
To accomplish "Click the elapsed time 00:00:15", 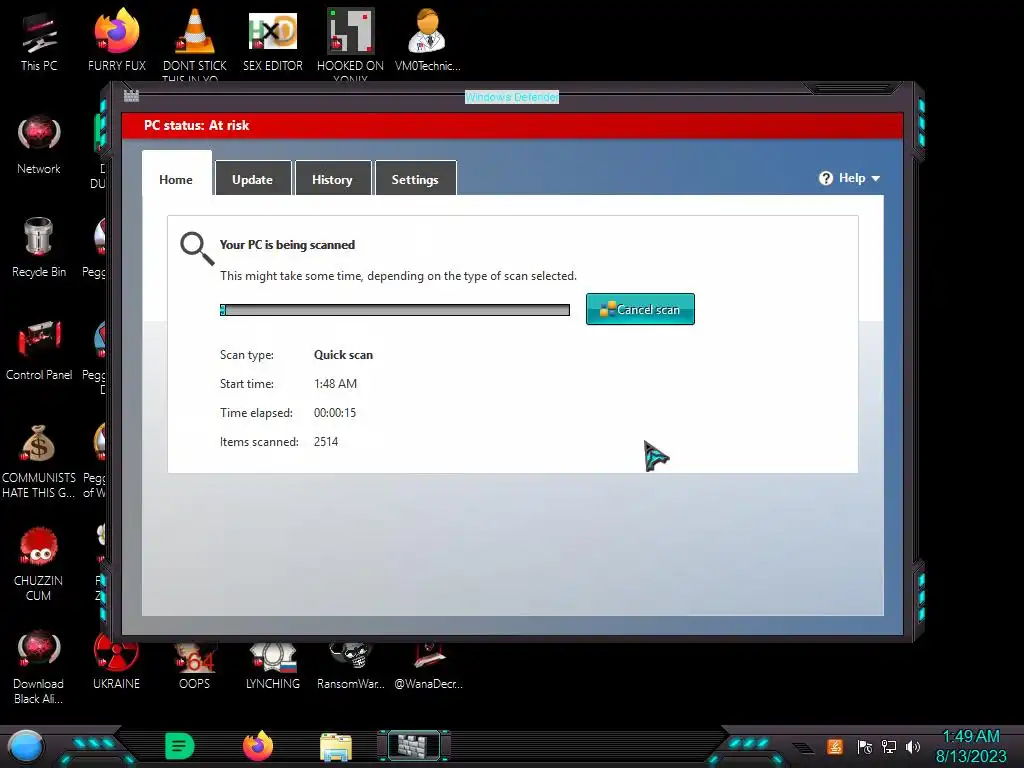I will [x=335, y=413].
